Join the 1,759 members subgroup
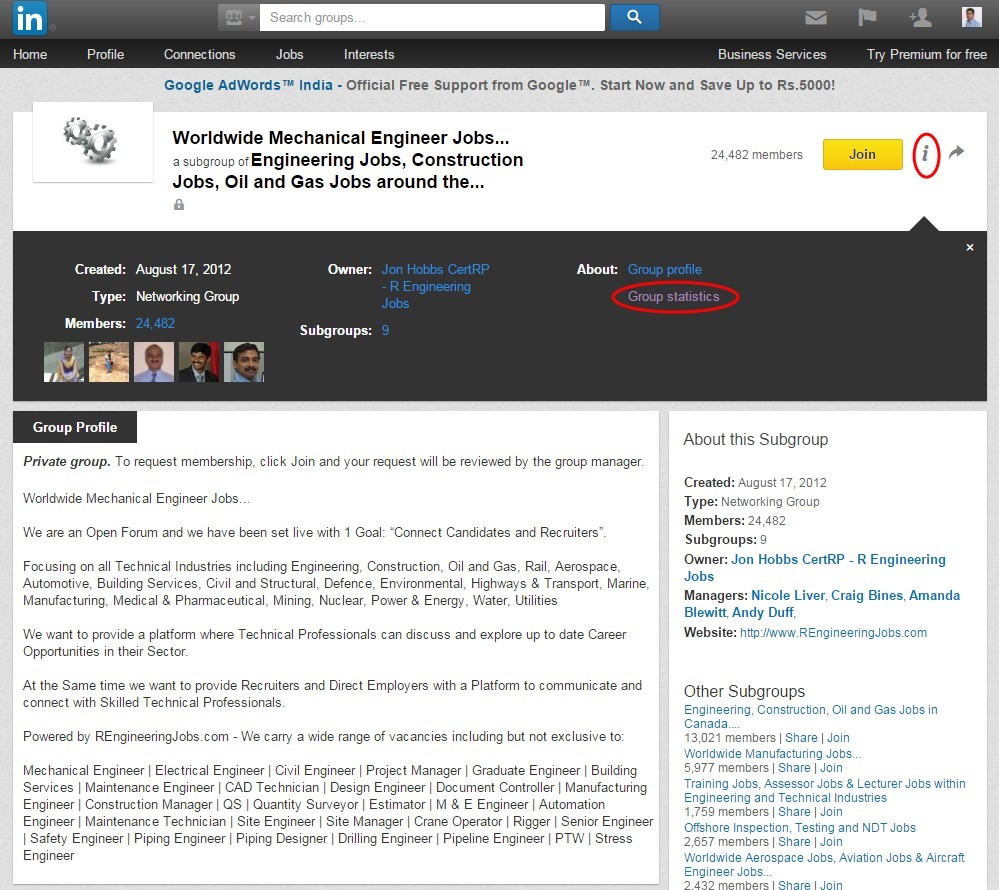 (831, 812)
